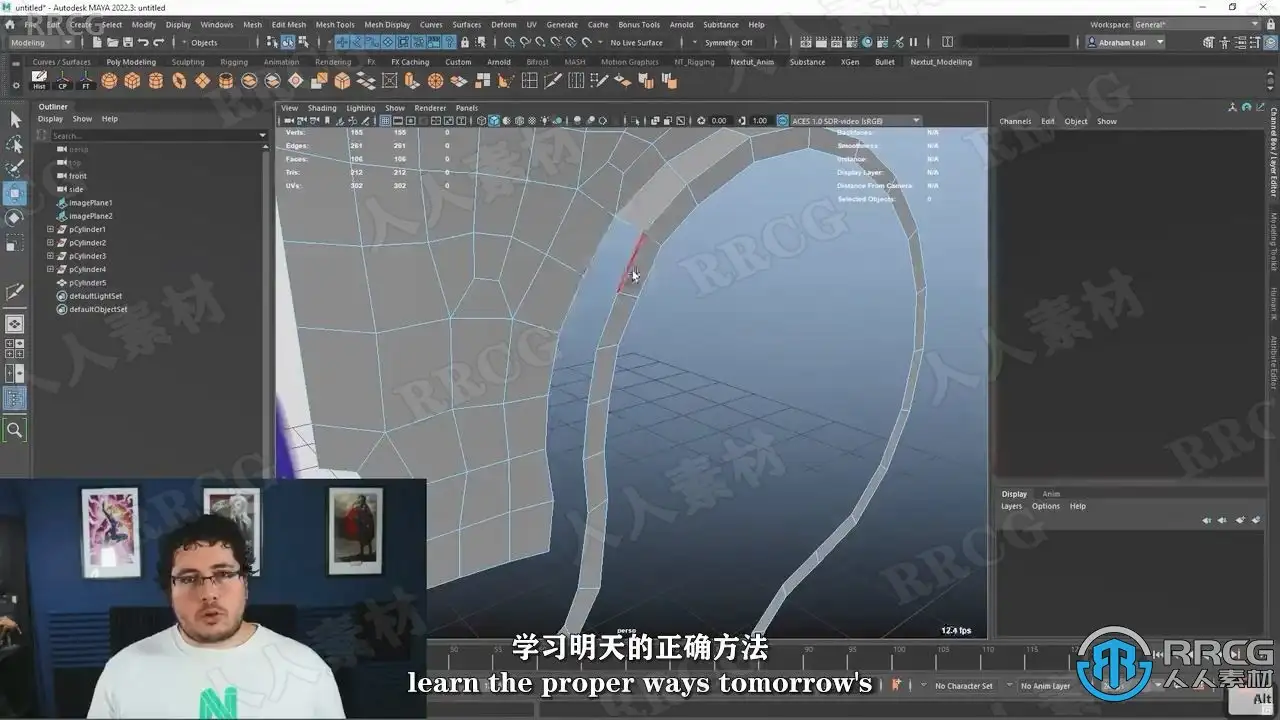Open the ACES 1.0 SDR-video view transform dropdown

(x=855, y=121)
